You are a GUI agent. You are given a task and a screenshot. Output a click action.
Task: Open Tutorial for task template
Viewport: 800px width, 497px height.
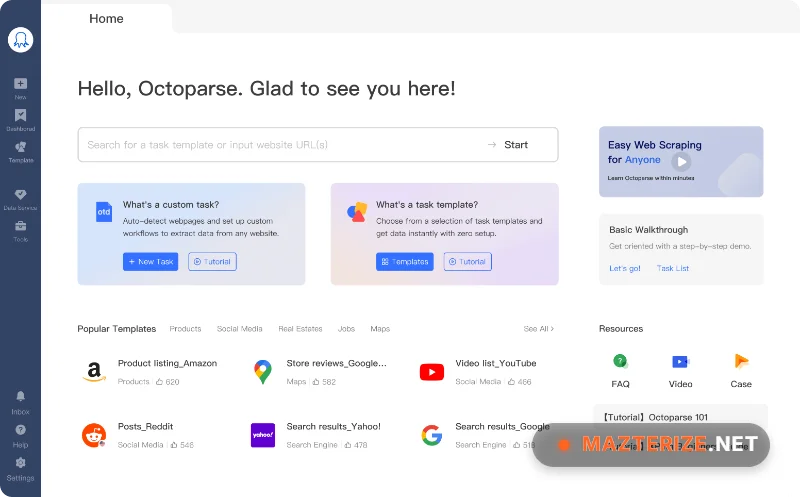point(467,261)
